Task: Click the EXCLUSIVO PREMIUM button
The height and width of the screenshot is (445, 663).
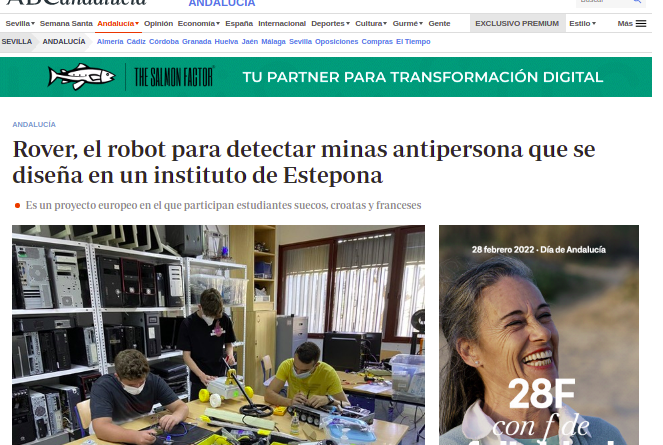Action: tap(517, 23)
